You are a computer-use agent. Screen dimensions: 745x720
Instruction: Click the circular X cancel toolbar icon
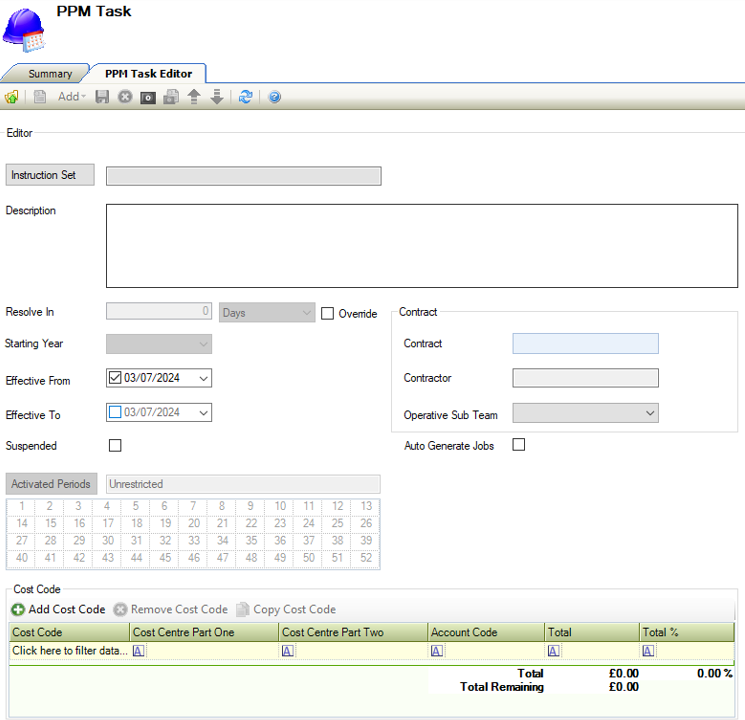click(125, 97)
